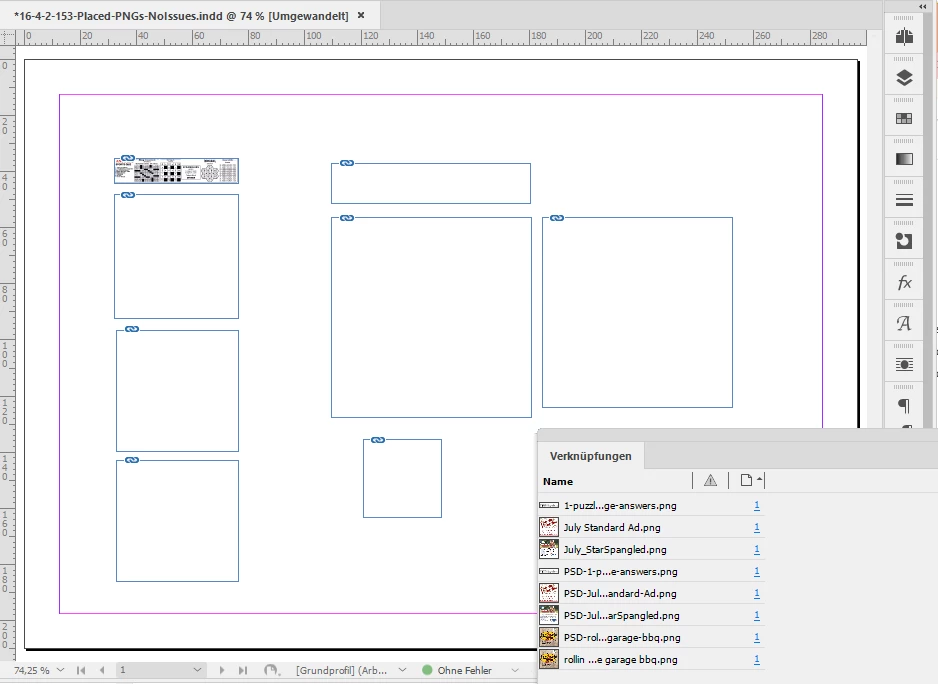
Task: Switch to the 16-4-2-153-Placed-PNGs document tab
Action: (181, 16)
